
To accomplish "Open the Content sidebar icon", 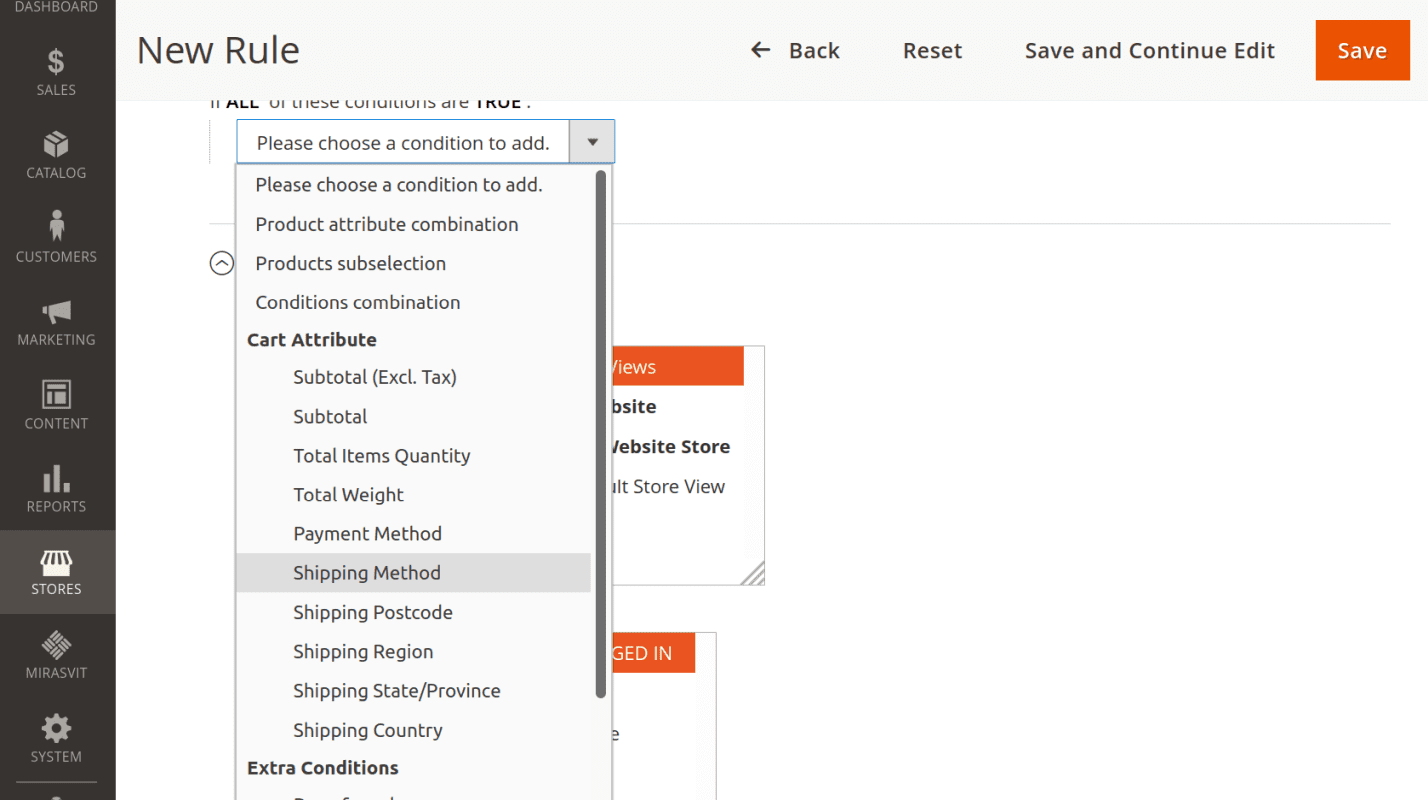I will click(56, 395).
